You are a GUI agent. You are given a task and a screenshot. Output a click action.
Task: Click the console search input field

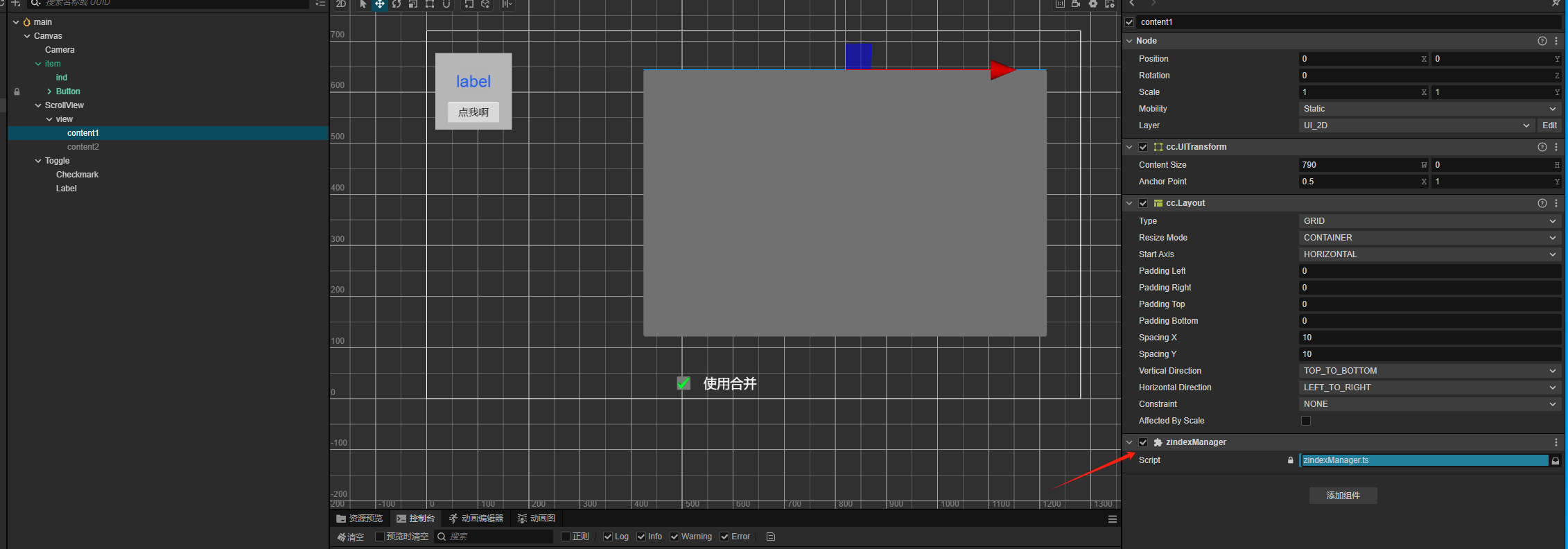(x=494, y=537)
